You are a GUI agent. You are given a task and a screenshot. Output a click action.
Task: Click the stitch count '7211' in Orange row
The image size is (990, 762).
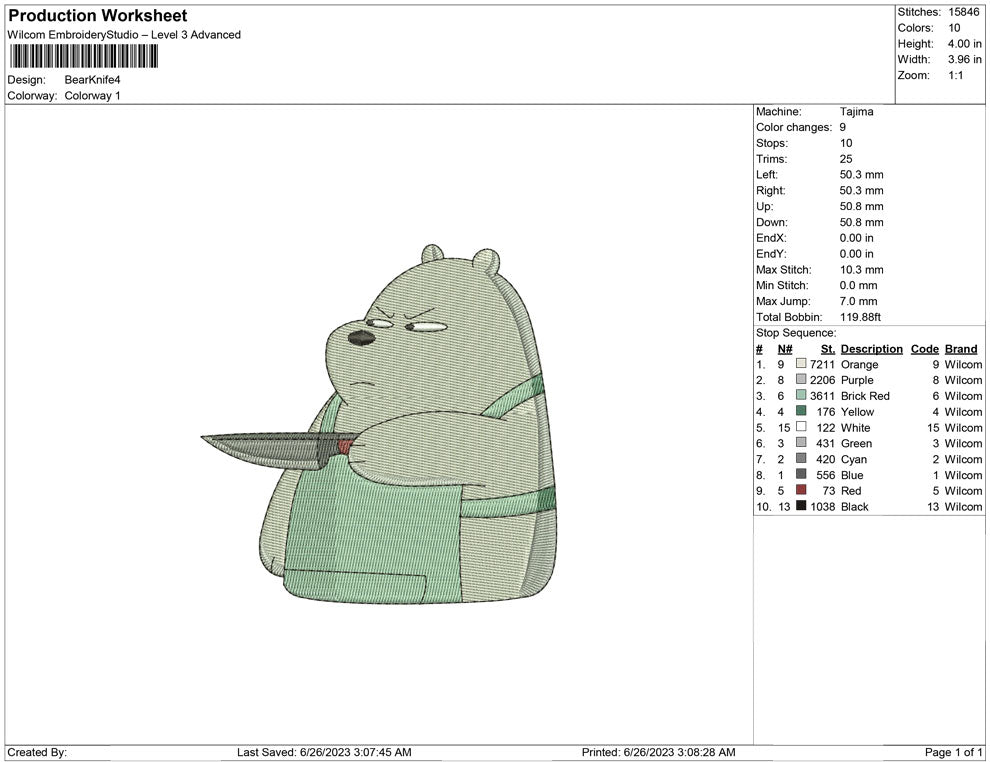click(822, 364)
